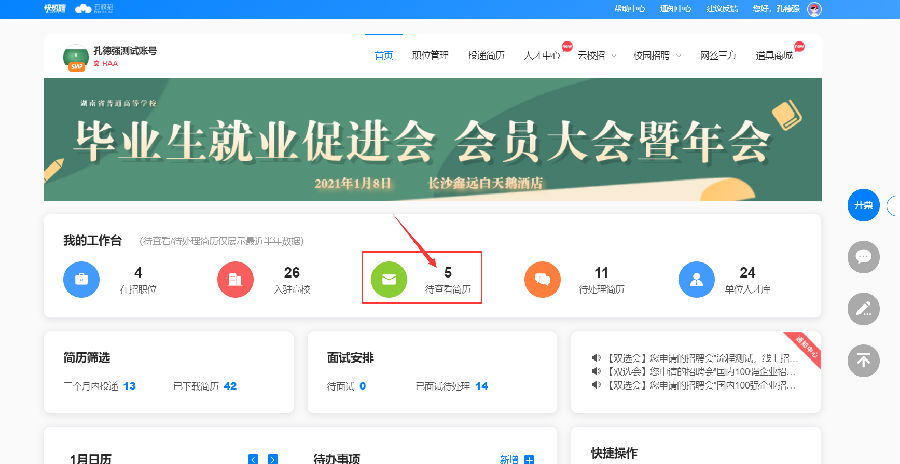This screenshot has width=900, height=464.
Task: Open the 道具商城 navigation tab
Action: [774, 56]
